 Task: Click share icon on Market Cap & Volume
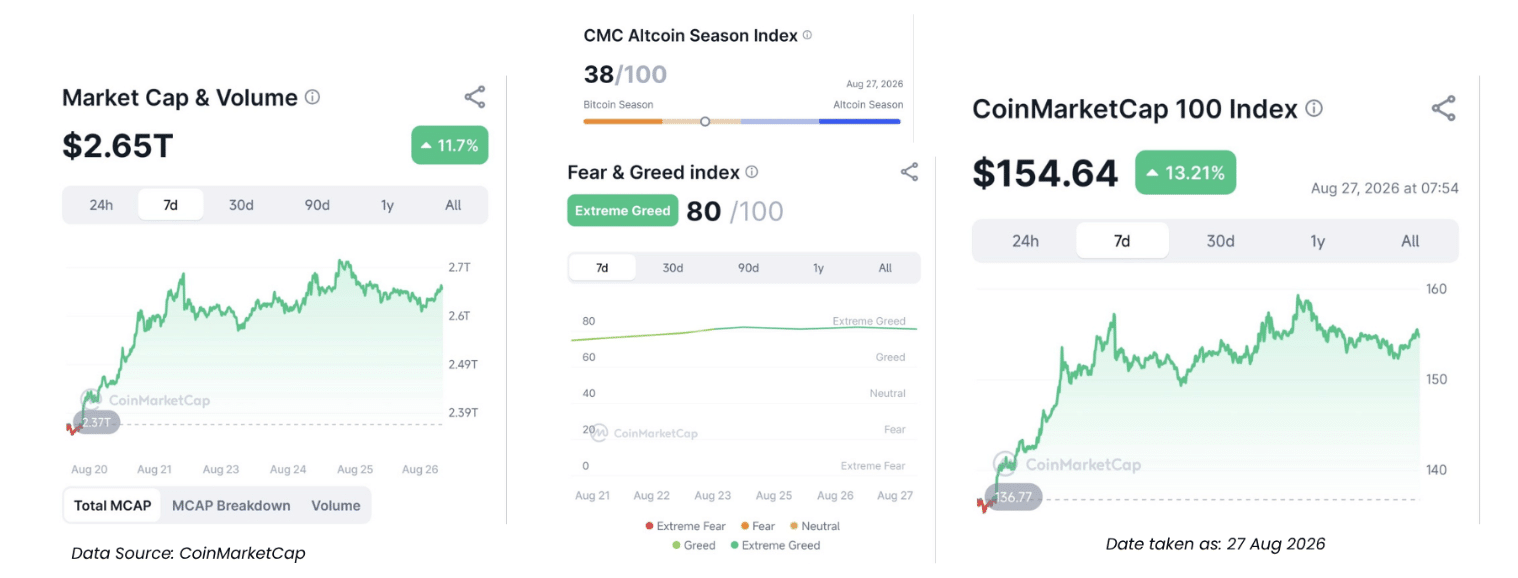click(x=475, y=97)
